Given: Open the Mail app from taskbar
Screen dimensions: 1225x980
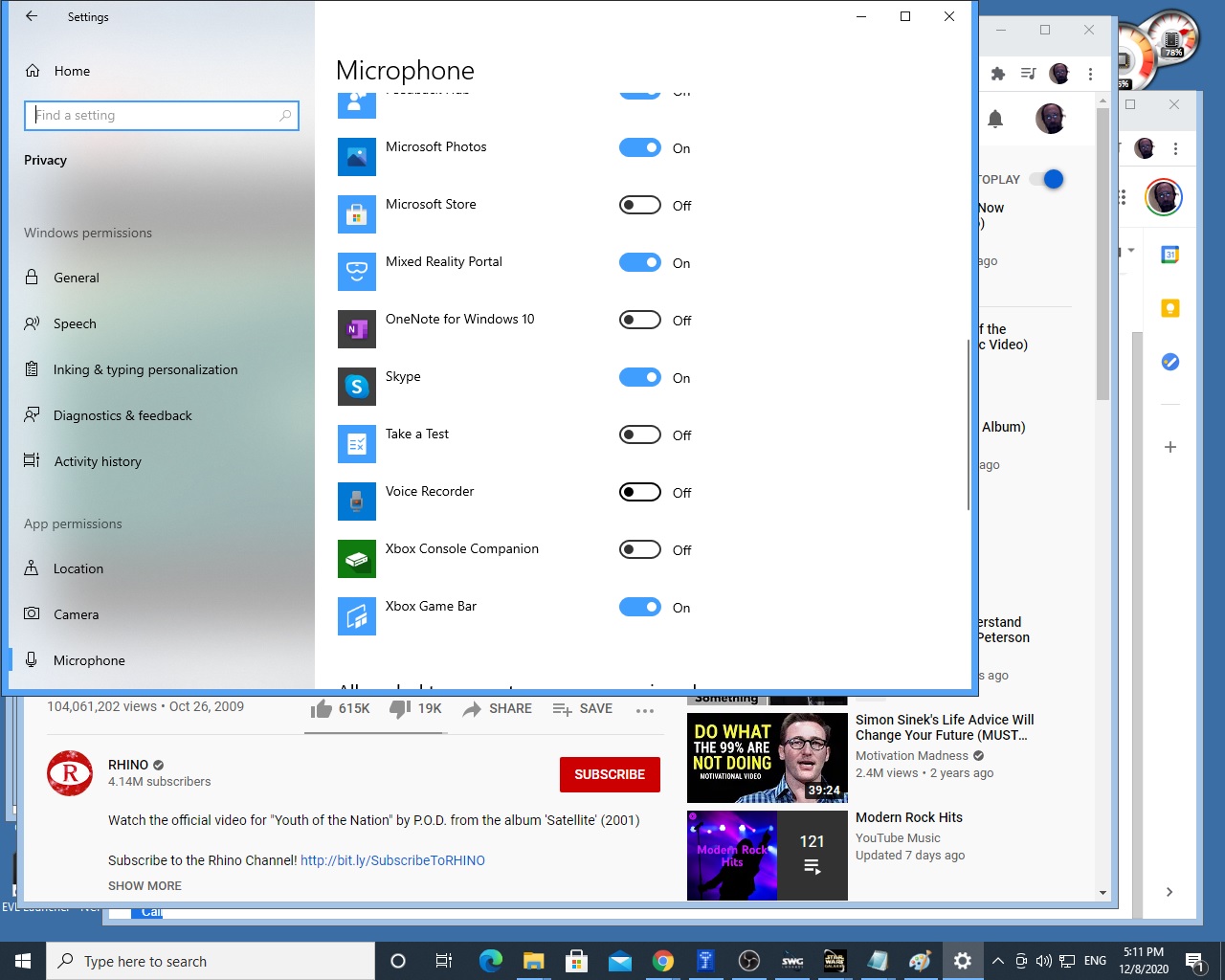Looking at the screenshot, I should [620, 961].
